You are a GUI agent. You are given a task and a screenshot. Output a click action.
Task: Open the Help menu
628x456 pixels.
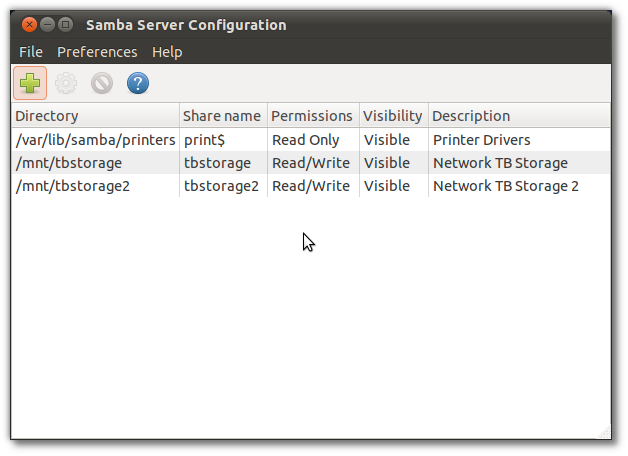coord(167,52)
